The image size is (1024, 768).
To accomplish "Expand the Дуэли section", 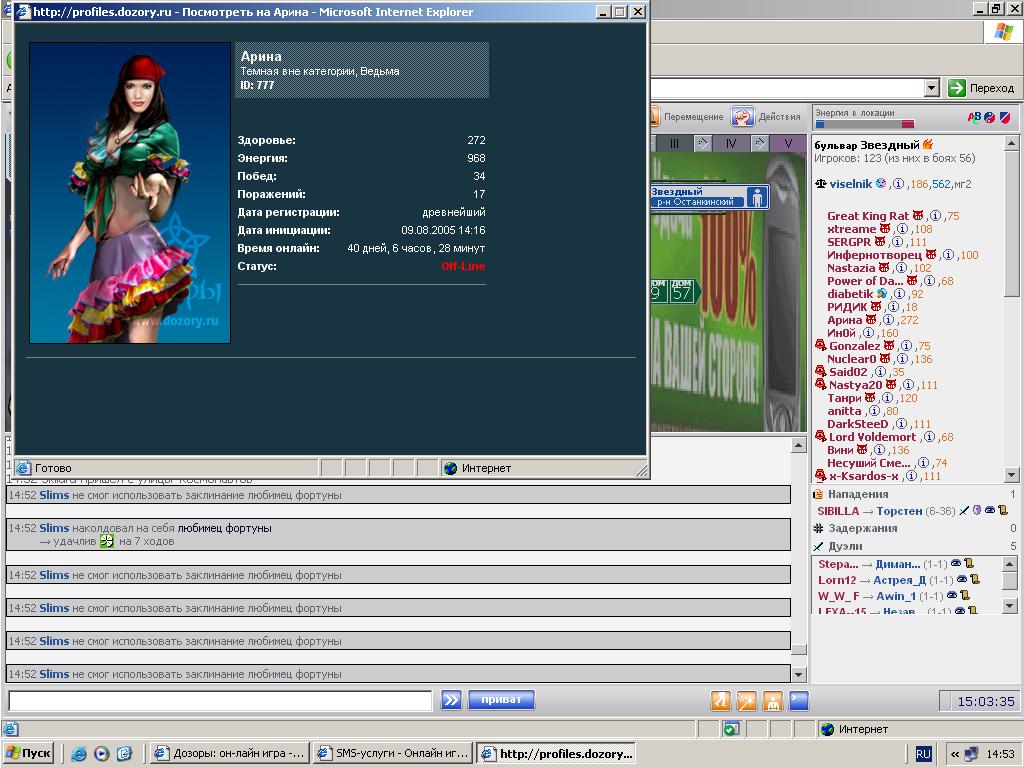I will pos(845,546).
